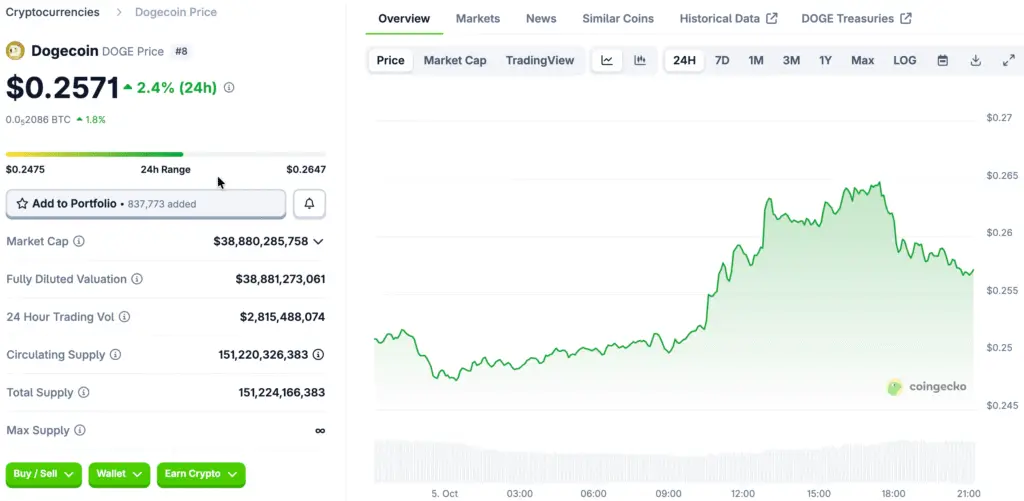Click info icon next to Circulating Supply value
Viewport: 1024px width, 501px height.
[x=318, y=355]
